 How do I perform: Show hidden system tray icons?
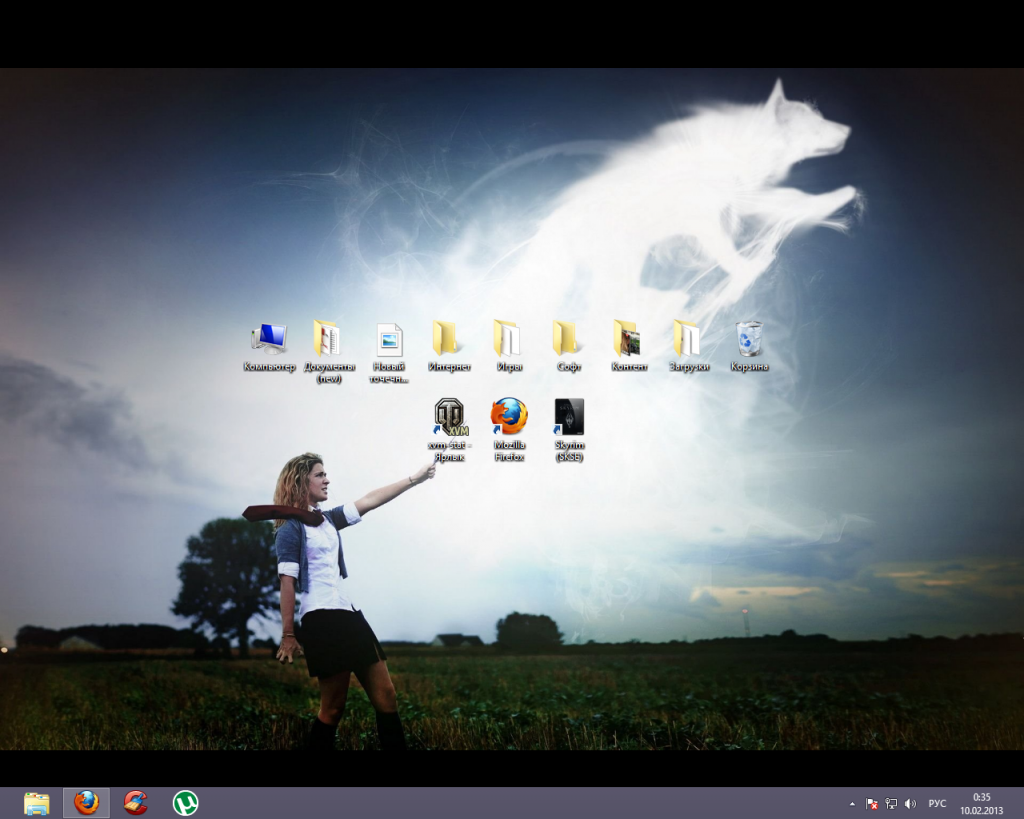[852, 804]
